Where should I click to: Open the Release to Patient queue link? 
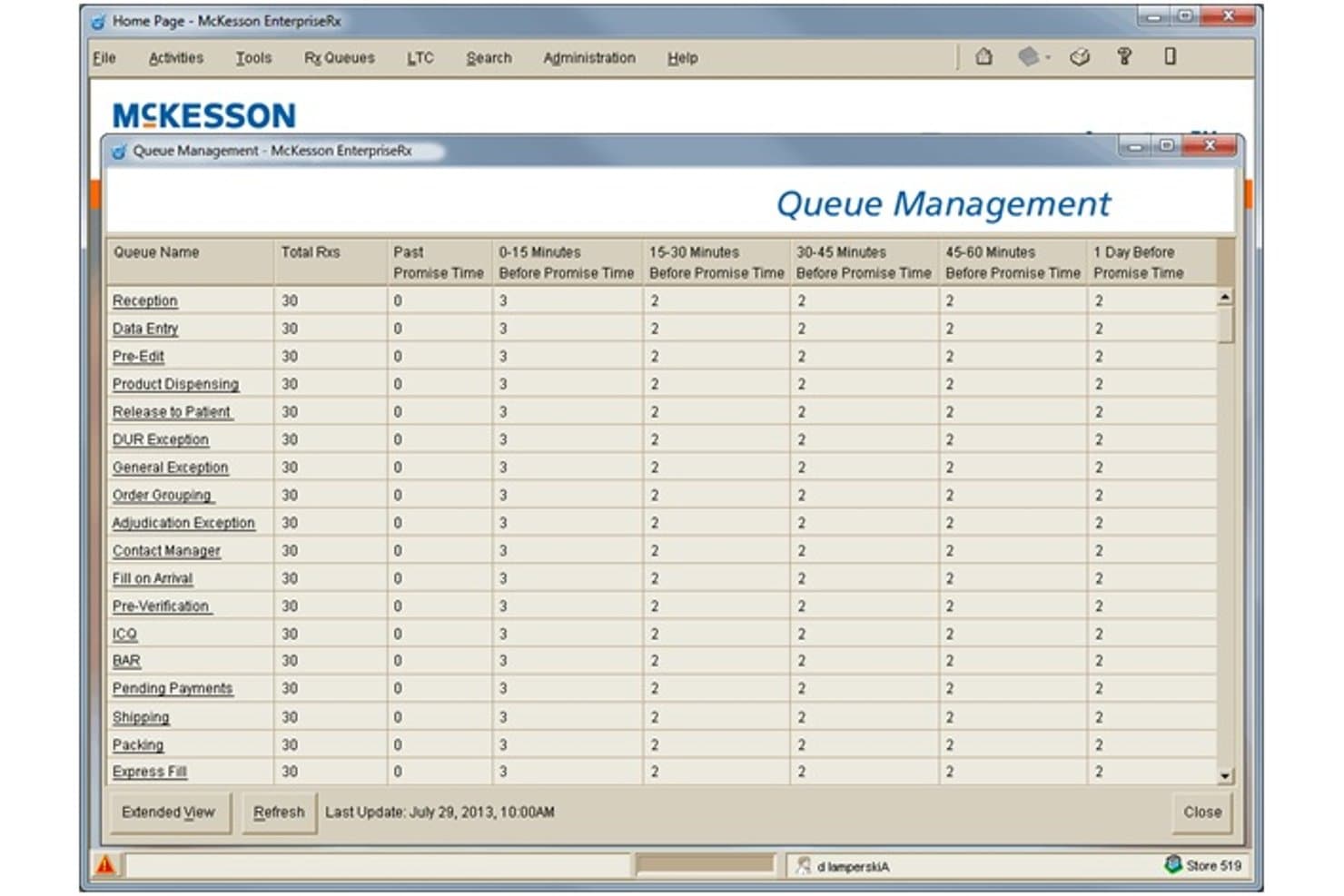coord(172,412)
